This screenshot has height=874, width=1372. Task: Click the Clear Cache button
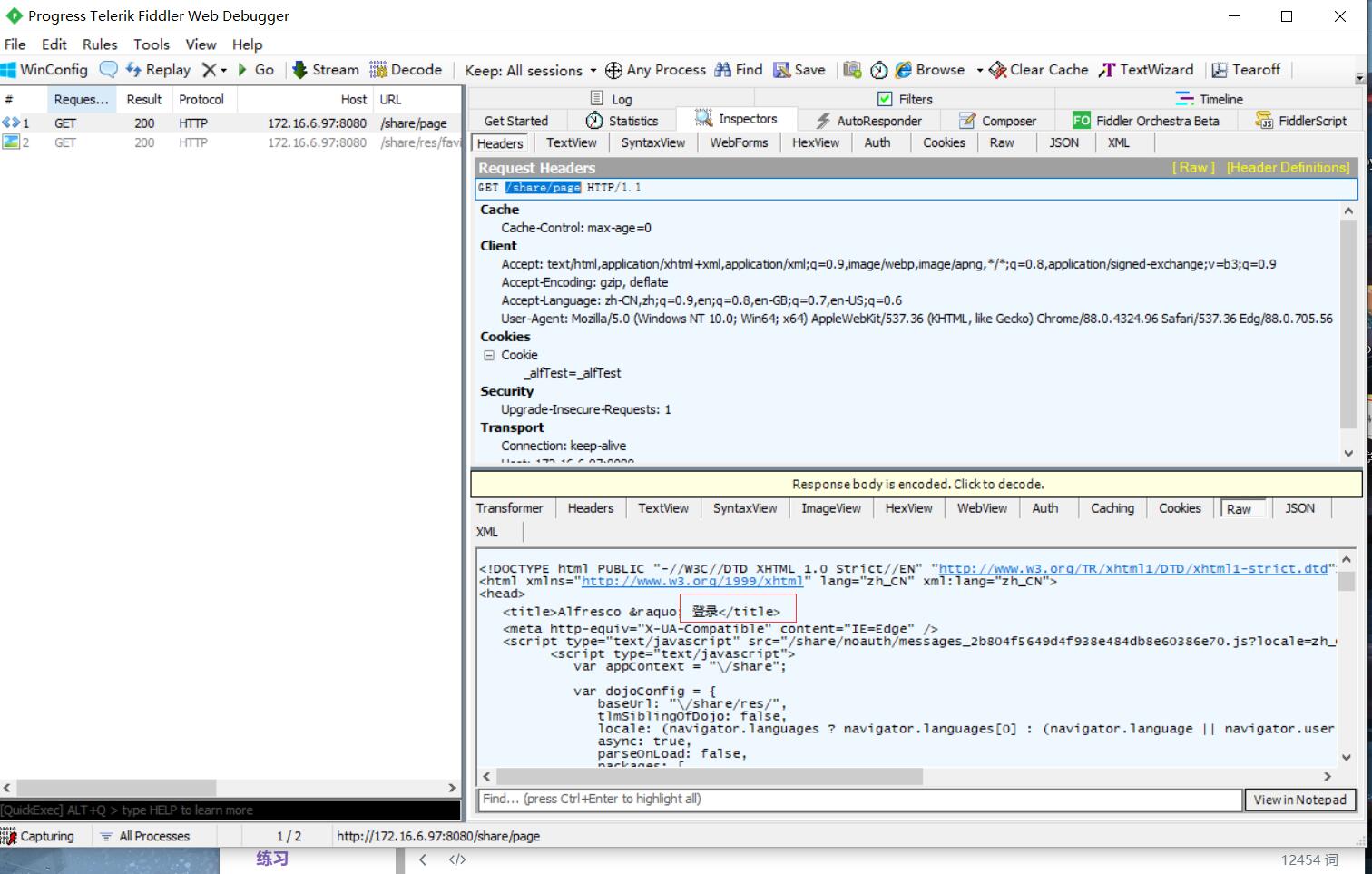pos(1038,70)
